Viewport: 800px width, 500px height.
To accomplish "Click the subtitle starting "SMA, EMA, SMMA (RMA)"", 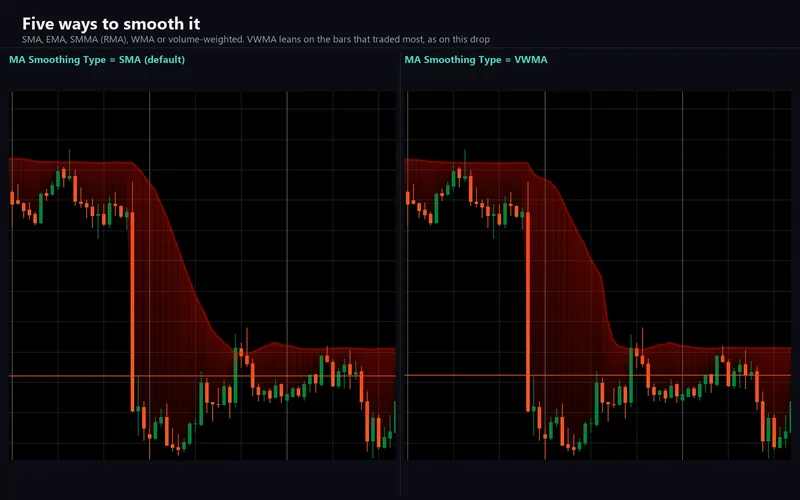I will coord(256,39).
